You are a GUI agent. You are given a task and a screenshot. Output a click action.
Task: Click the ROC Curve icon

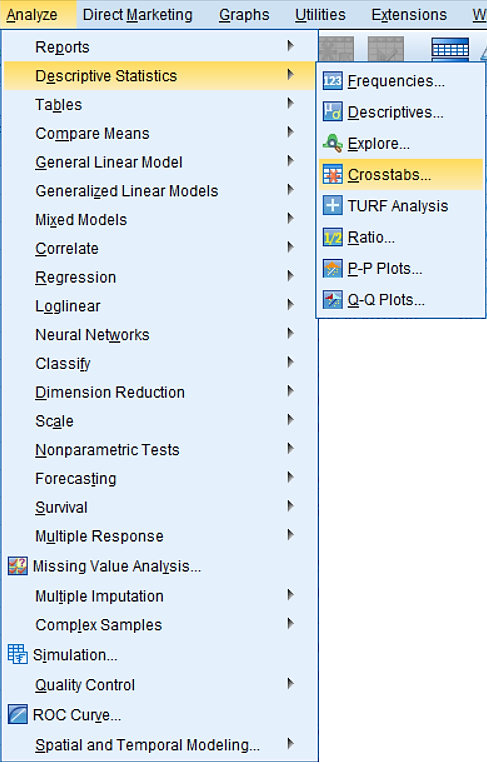(18, 715)
